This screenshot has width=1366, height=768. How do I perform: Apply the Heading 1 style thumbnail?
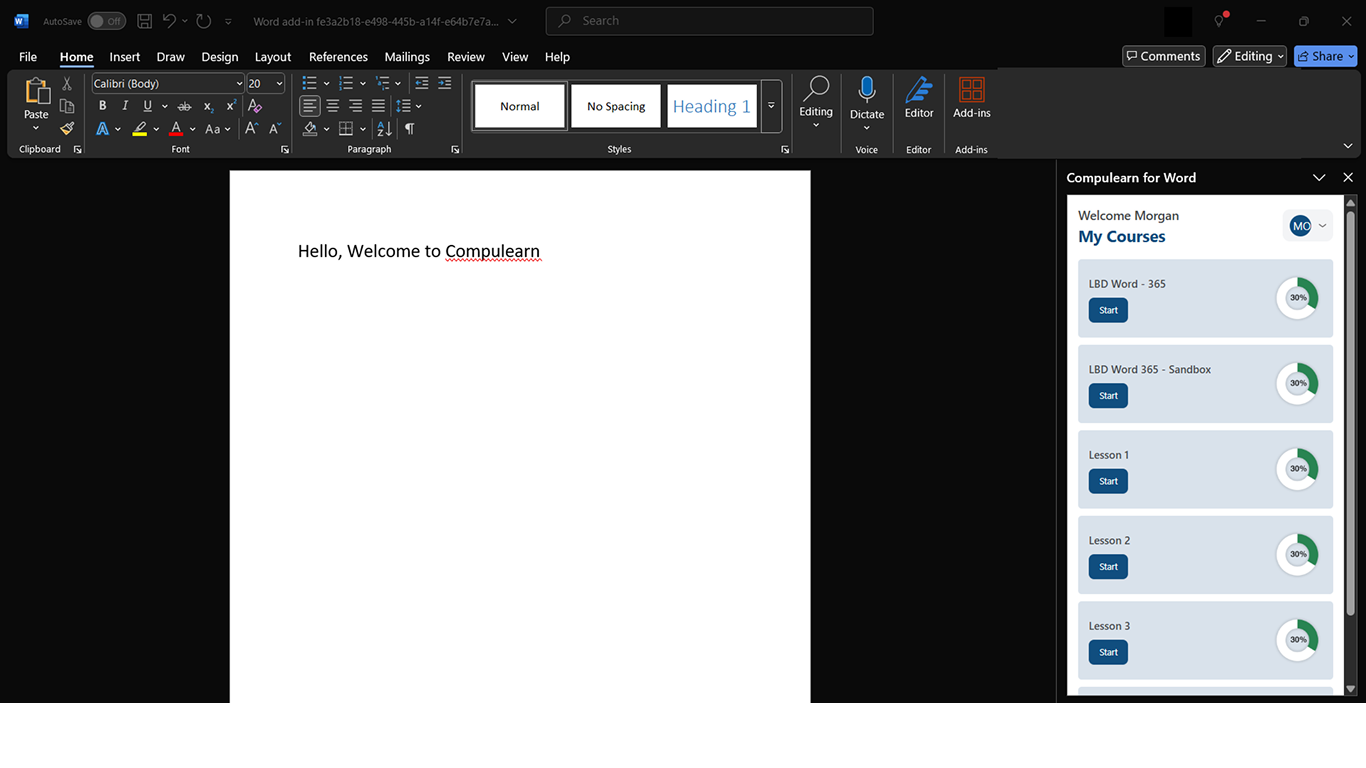[712, 106]
